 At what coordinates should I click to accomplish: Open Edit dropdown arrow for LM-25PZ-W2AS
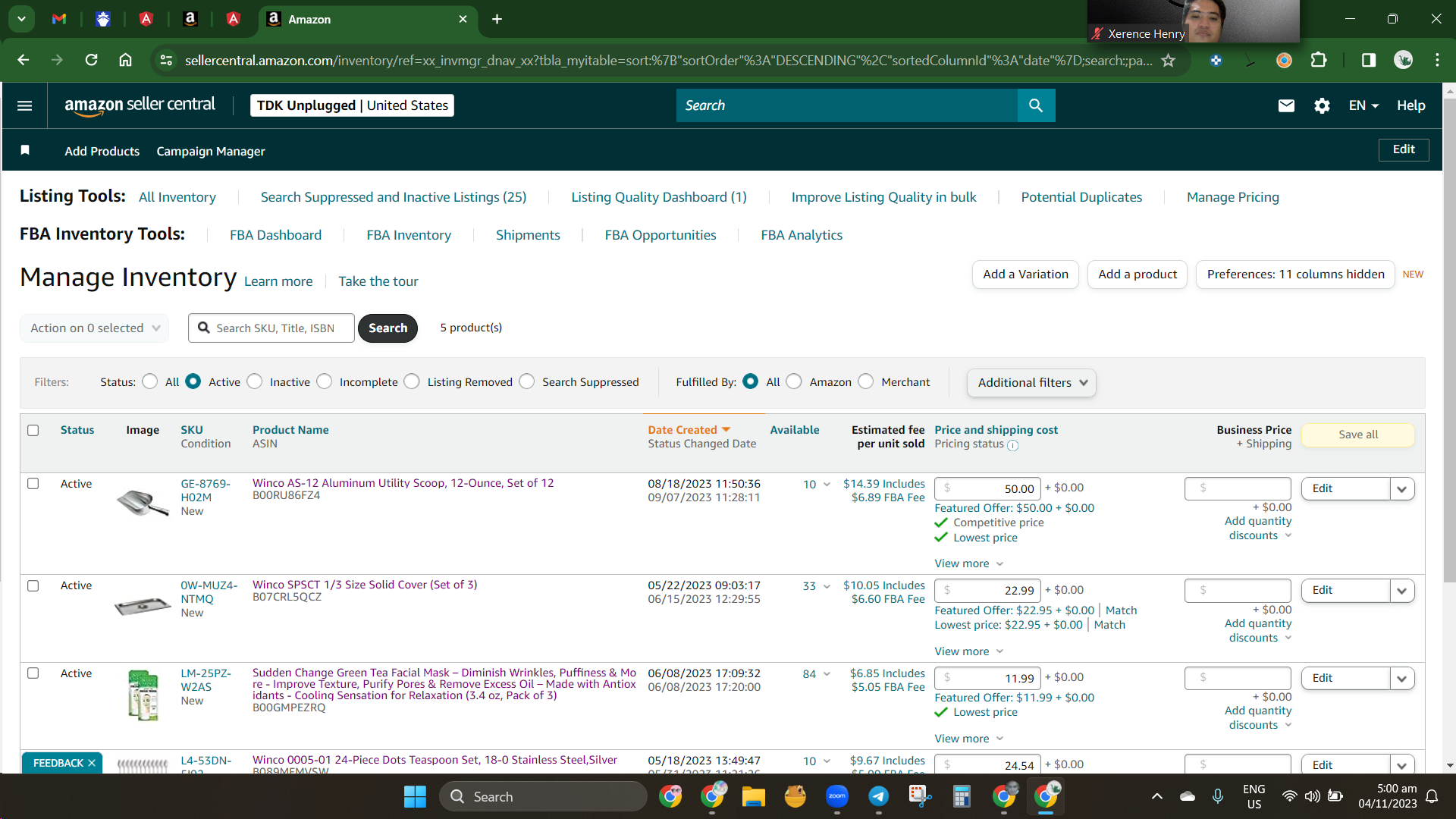[x=1402, y=678]
